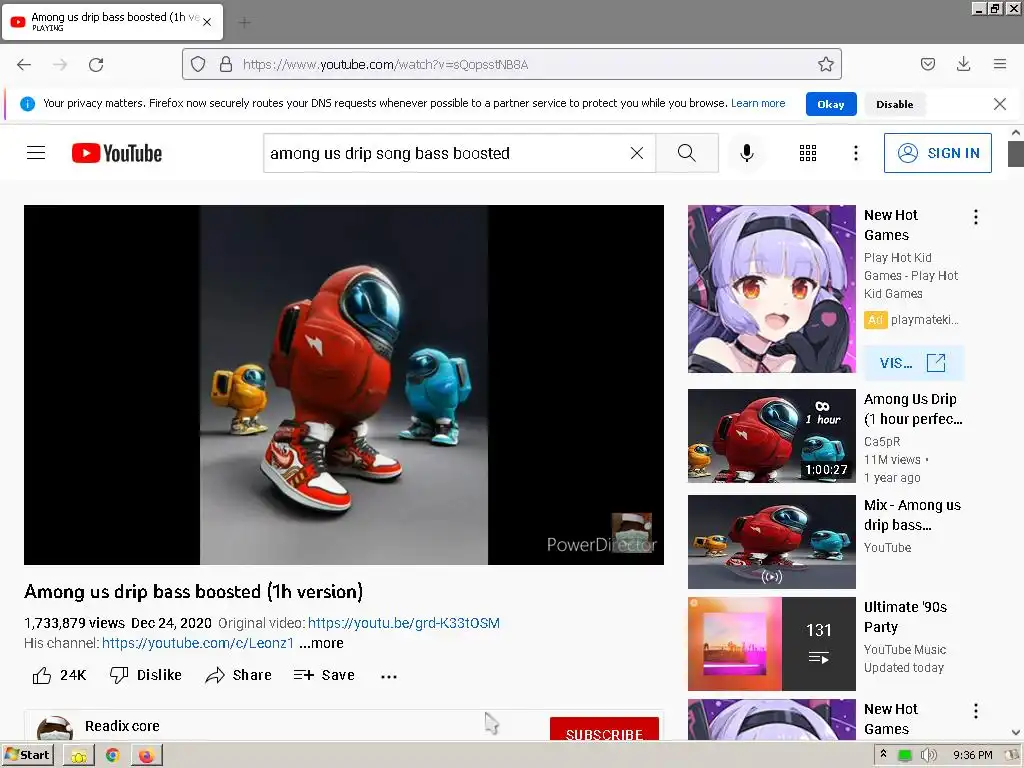
Task: Click the VIS... ad visit button
Action: coord(912,363)
